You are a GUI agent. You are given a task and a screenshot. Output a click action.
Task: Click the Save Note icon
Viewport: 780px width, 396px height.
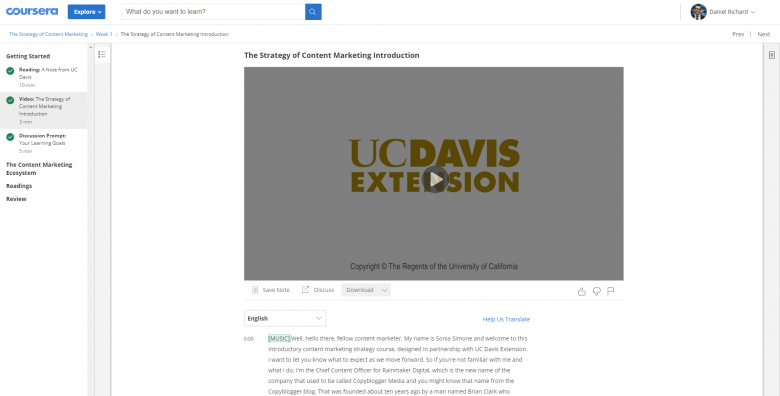pyautogui.click(x=255, y=290)
